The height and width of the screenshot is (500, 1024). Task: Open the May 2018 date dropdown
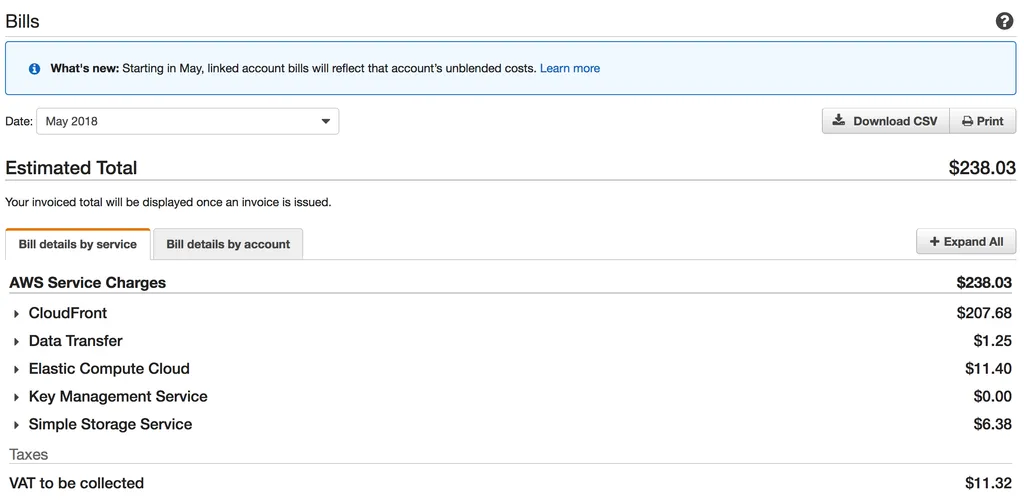[187, 121]
